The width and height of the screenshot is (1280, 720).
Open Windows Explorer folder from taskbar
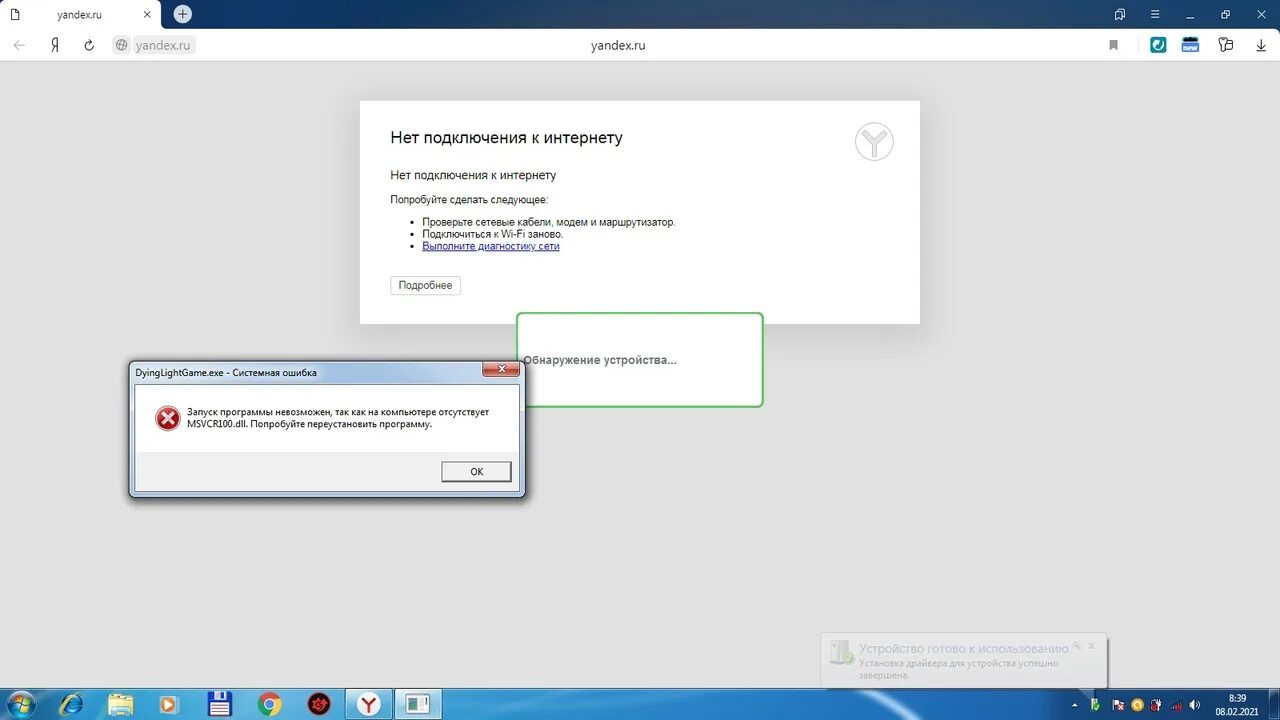click(x=120, y=704)
